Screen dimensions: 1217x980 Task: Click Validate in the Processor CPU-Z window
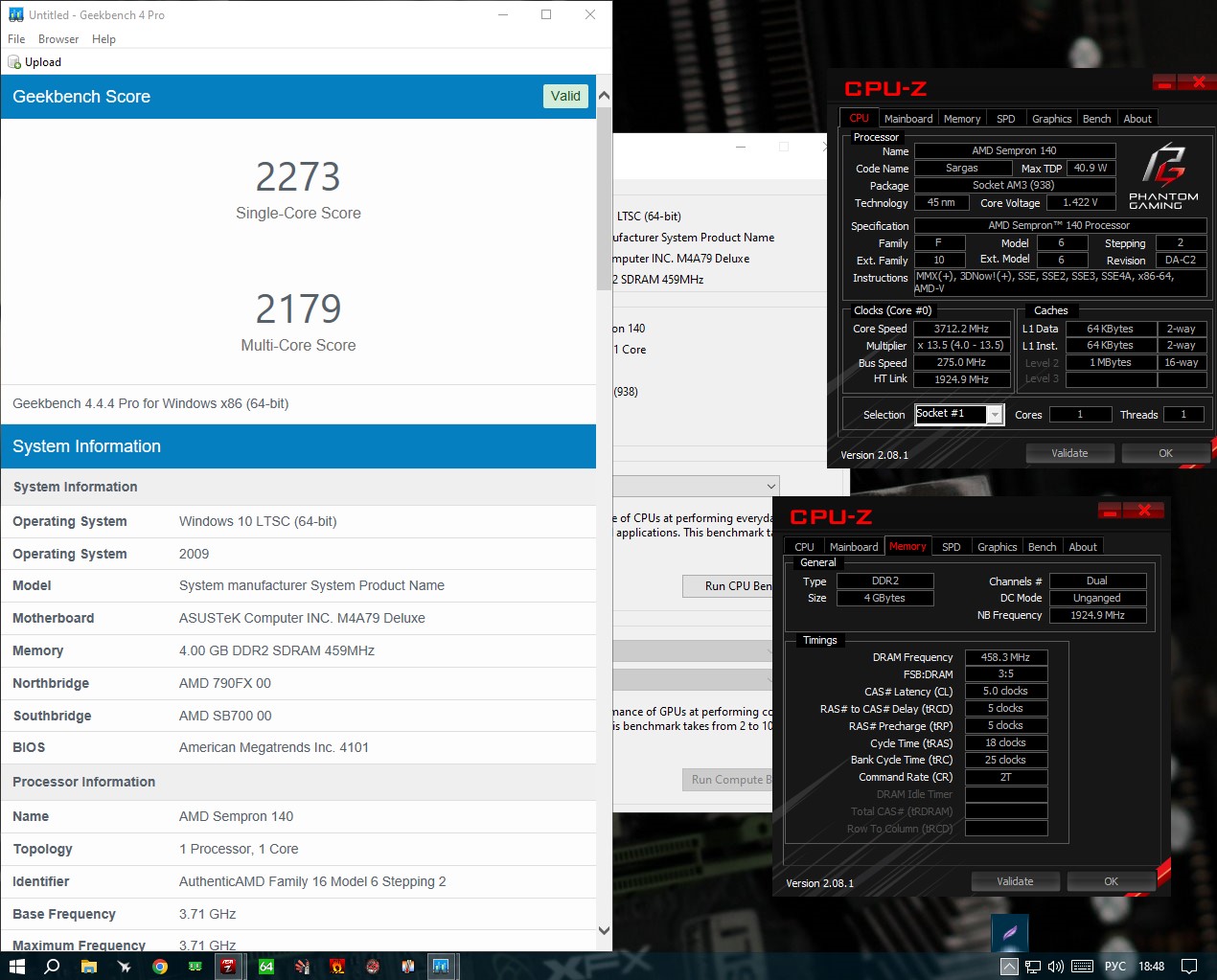tap(1069, 453)
